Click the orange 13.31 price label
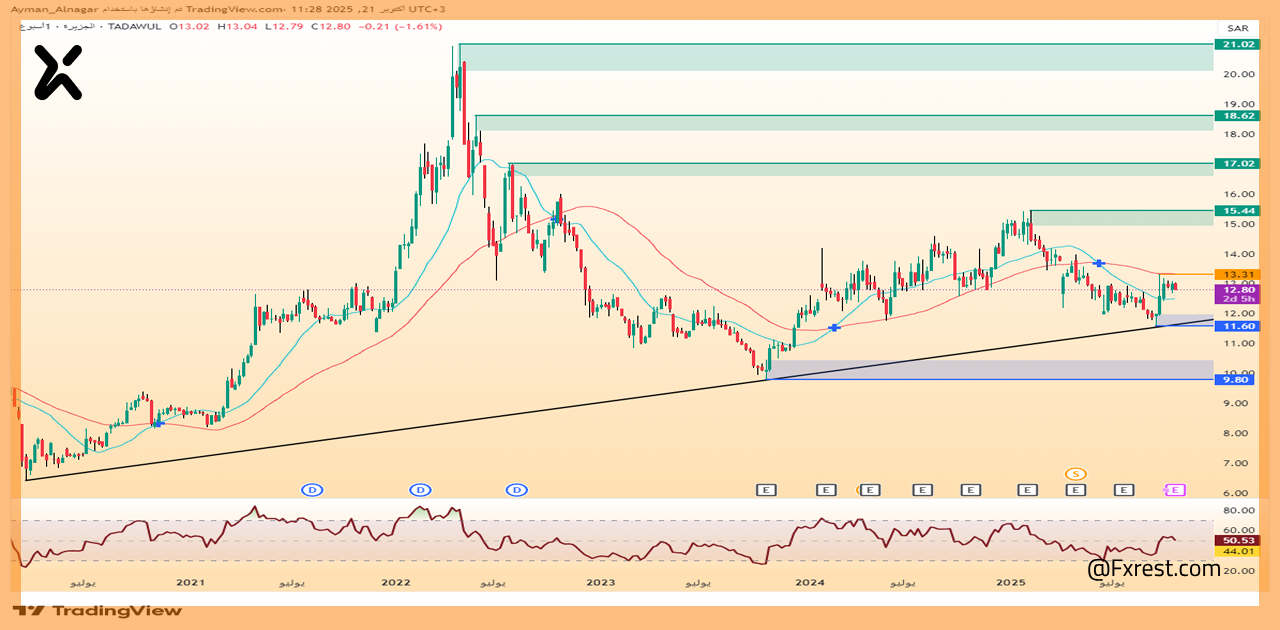This screenshot has width=1280, height=630. [x=1234, y=274]
